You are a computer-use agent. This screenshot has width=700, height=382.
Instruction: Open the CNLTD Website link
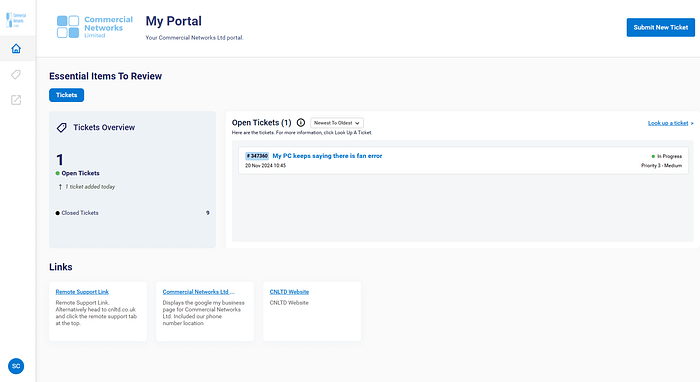coord(289,292)
